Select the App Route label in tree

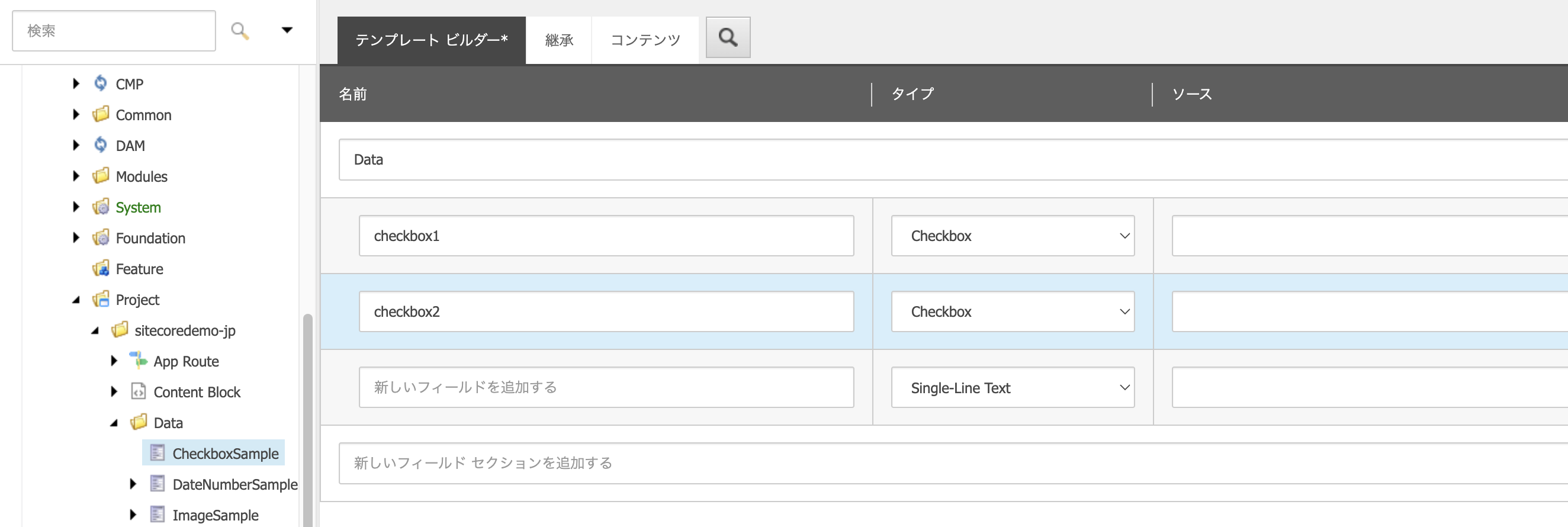(x=187, y=361)
